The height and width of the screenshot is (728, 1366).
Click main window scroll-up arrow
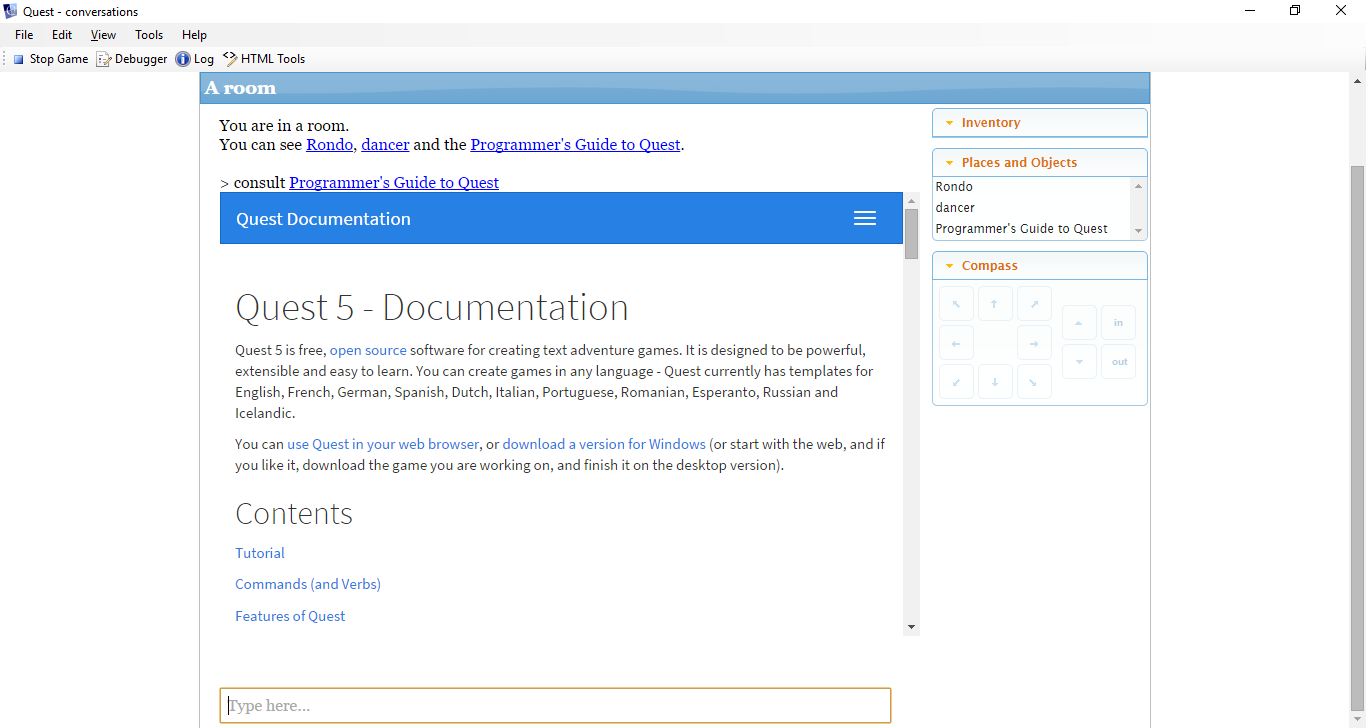pos(1357,80)
